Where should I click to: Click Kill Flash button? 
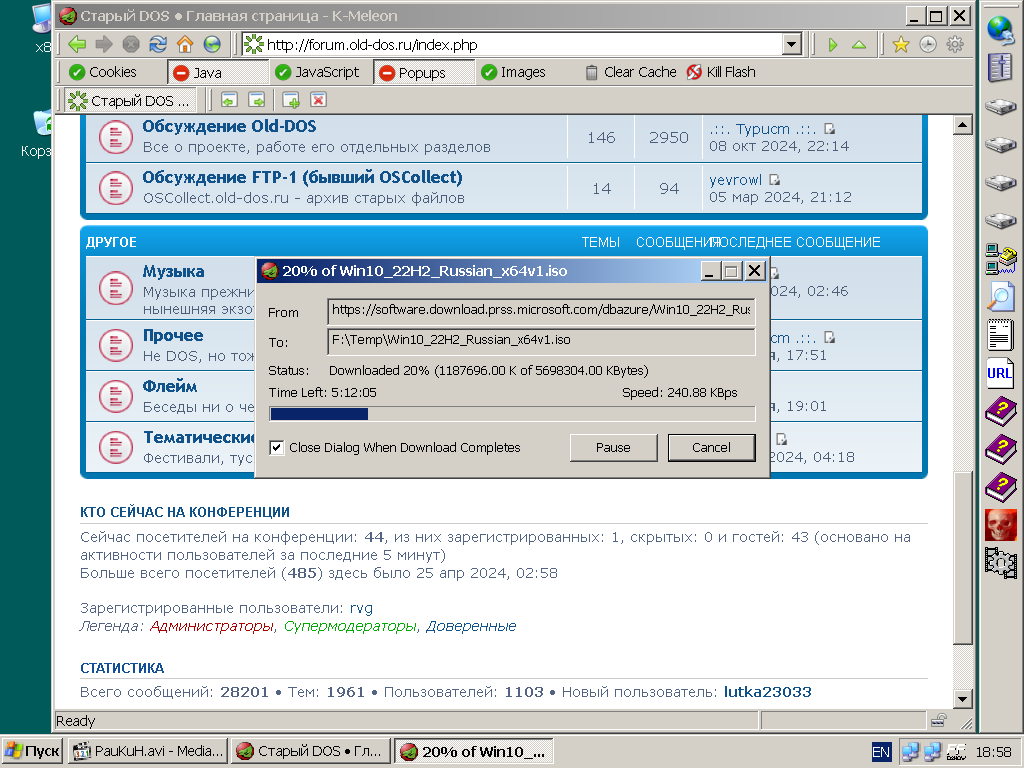[721, 72]
